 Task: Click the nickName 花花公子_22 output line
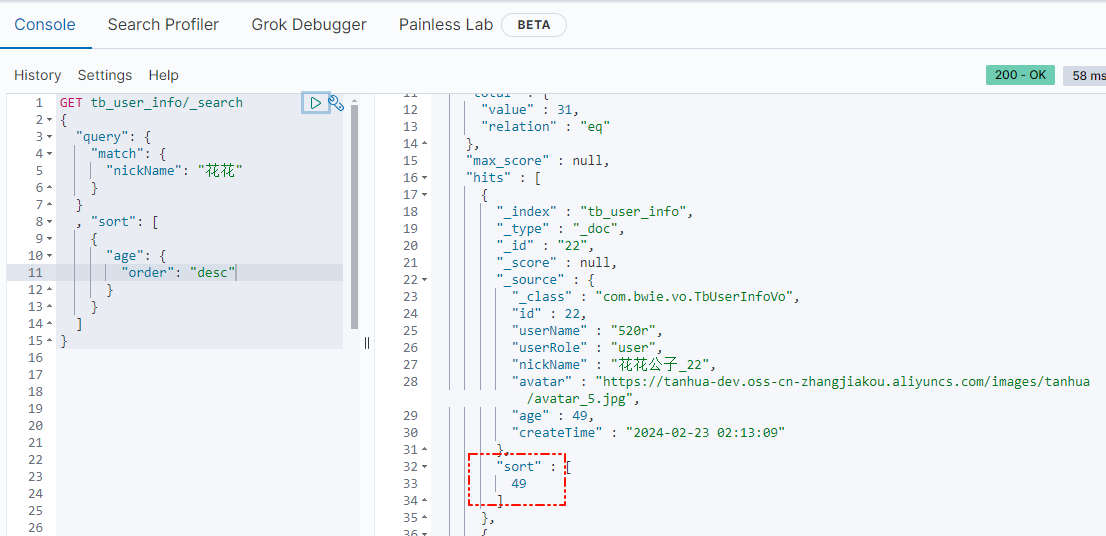pyautogui.click(x=614, y=365)
